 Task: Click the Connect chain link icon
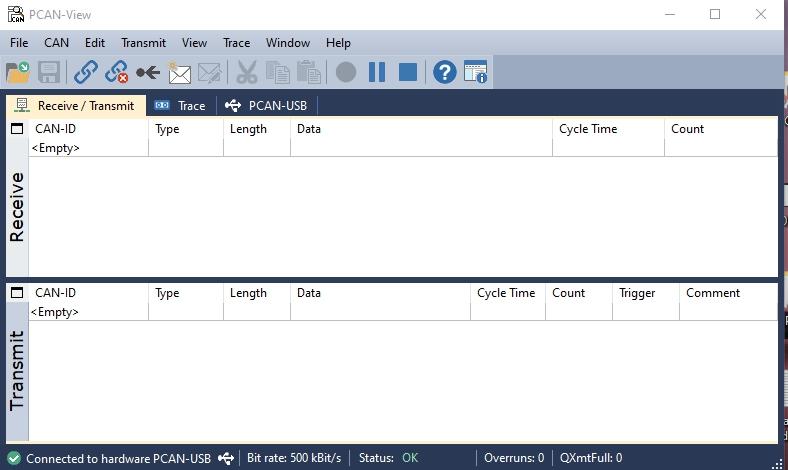[85, 72]
